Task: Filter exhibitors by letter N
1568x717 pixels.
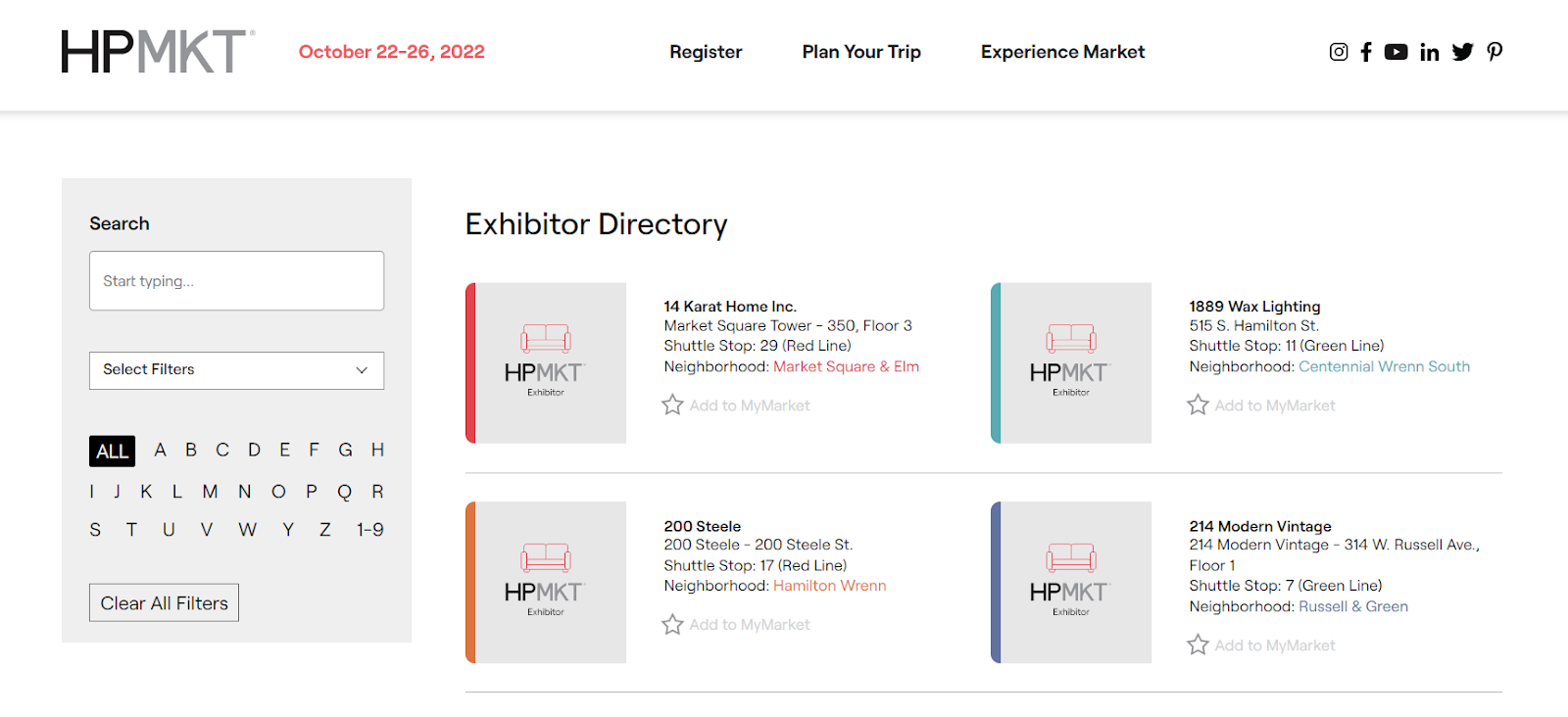Action: click(245, 492)
